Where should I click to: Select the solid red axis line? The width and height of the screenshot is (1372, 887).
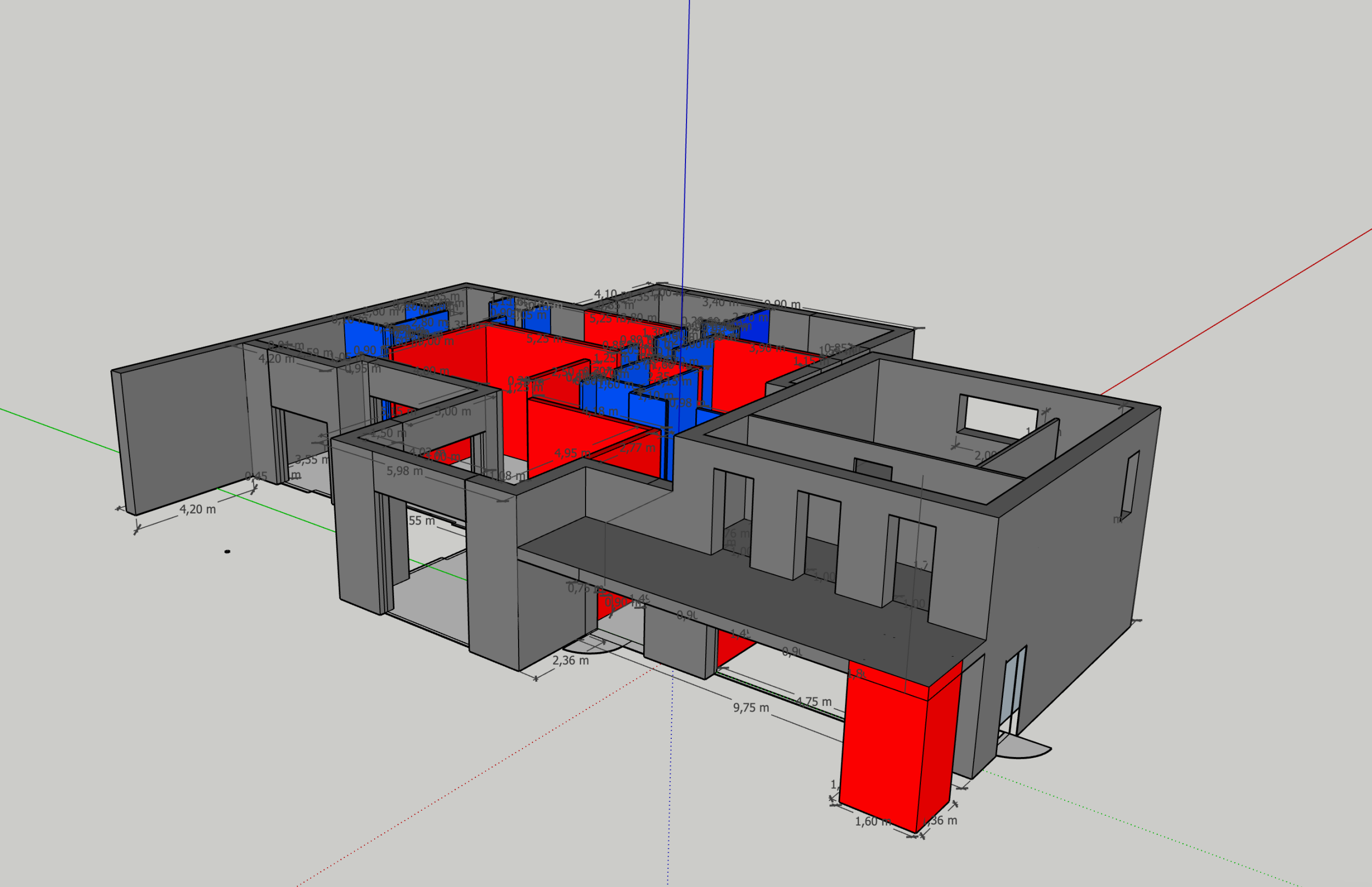(x=1239, y=311)
